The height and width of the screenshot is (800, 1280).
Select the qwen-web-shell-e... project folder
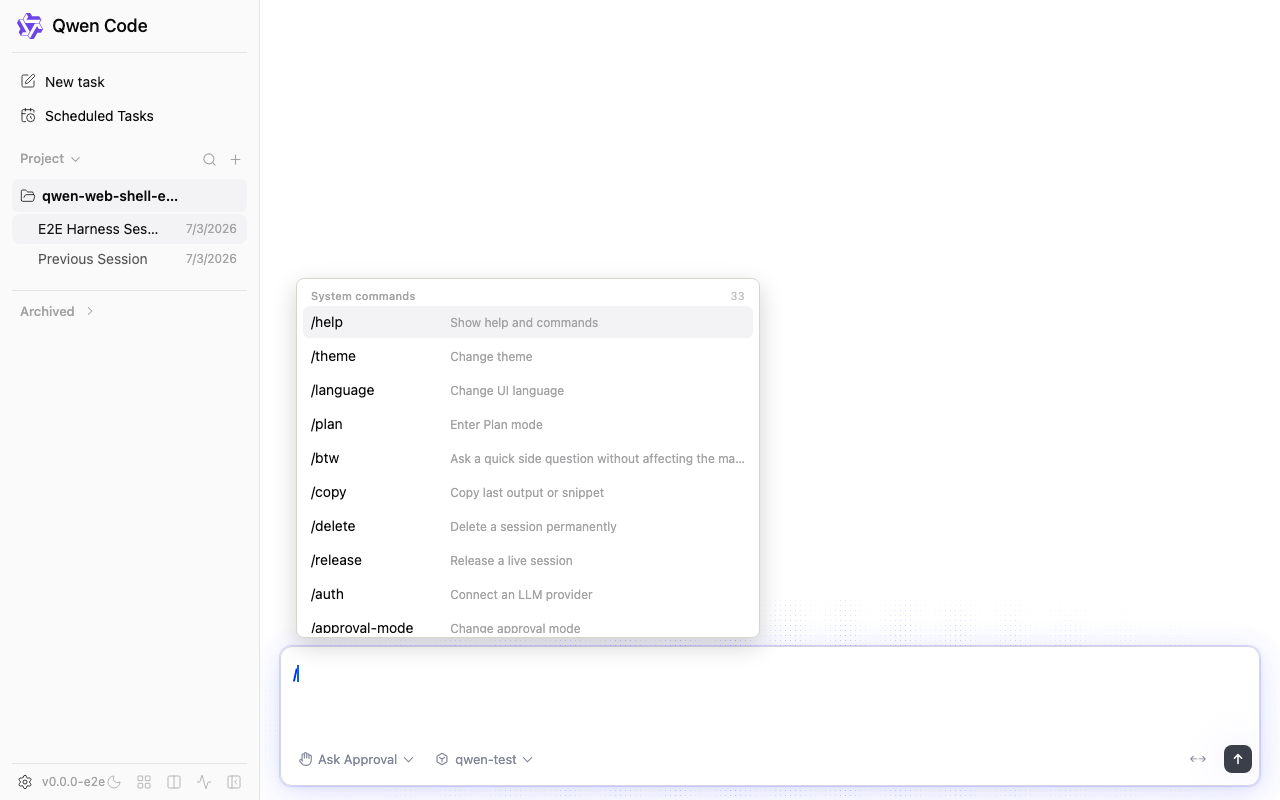coord(129,196)
